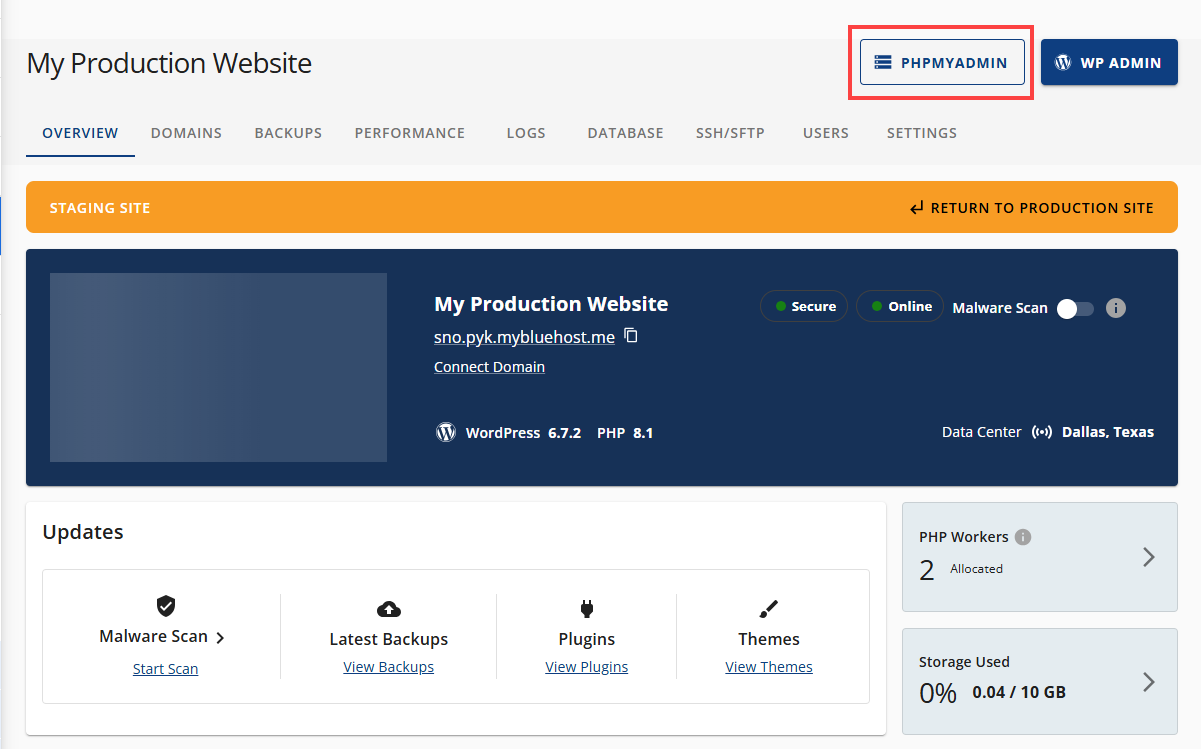Viewport: 1201px width, 749px height.
Task: Click the shield icon above Malware Scan
Action: (166, 606)
